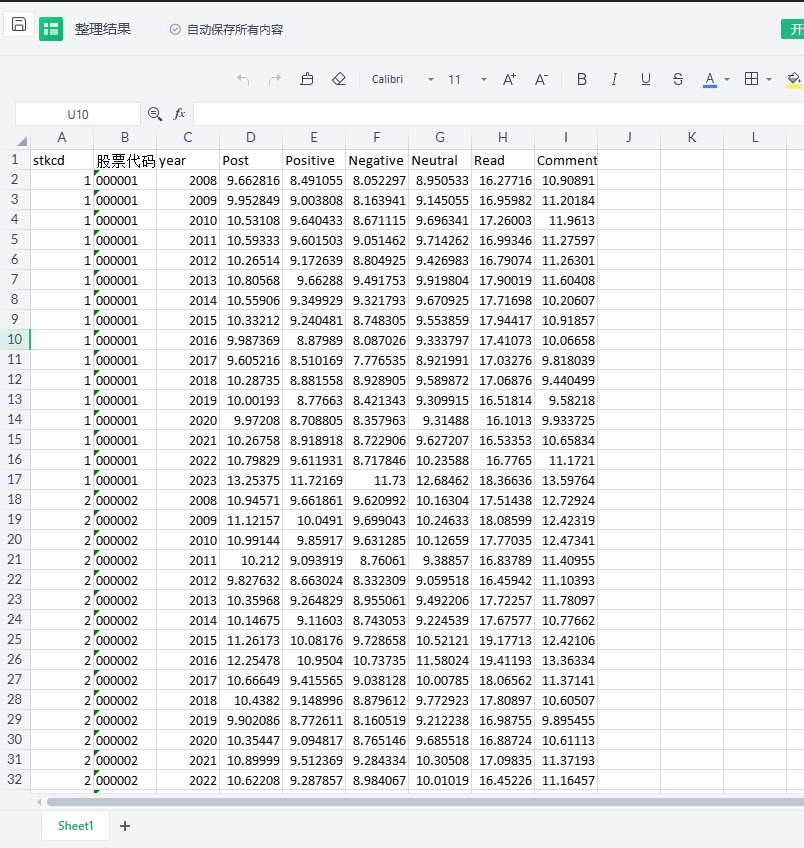Decrease font size with A- icon
This screenshot has width=804, height=848.
click(x=541, y=80)
